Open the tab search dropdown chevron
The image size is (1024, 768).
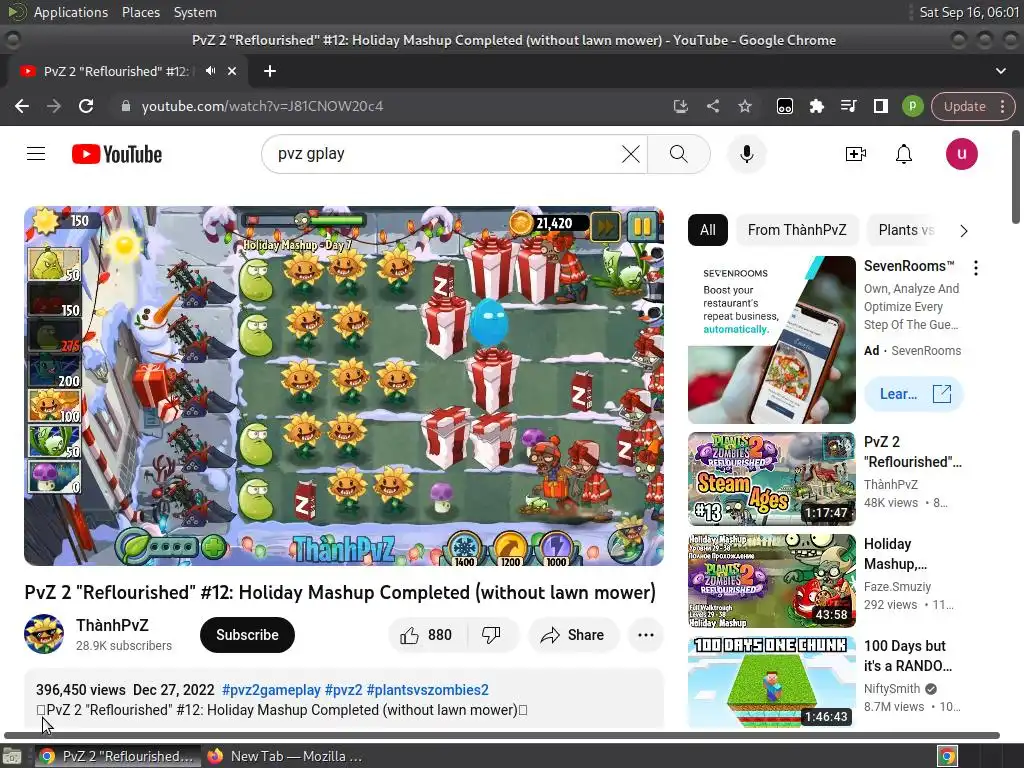coord(1000,71)
